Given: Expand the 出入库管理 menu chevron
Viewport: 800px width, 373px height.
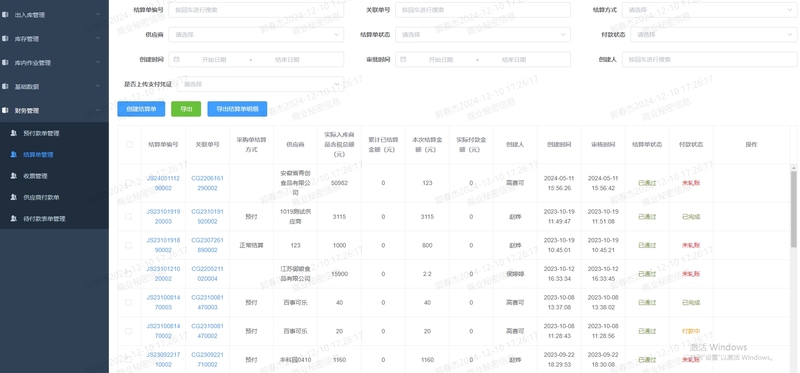Looking at the screenshot, I should (97, 15).
